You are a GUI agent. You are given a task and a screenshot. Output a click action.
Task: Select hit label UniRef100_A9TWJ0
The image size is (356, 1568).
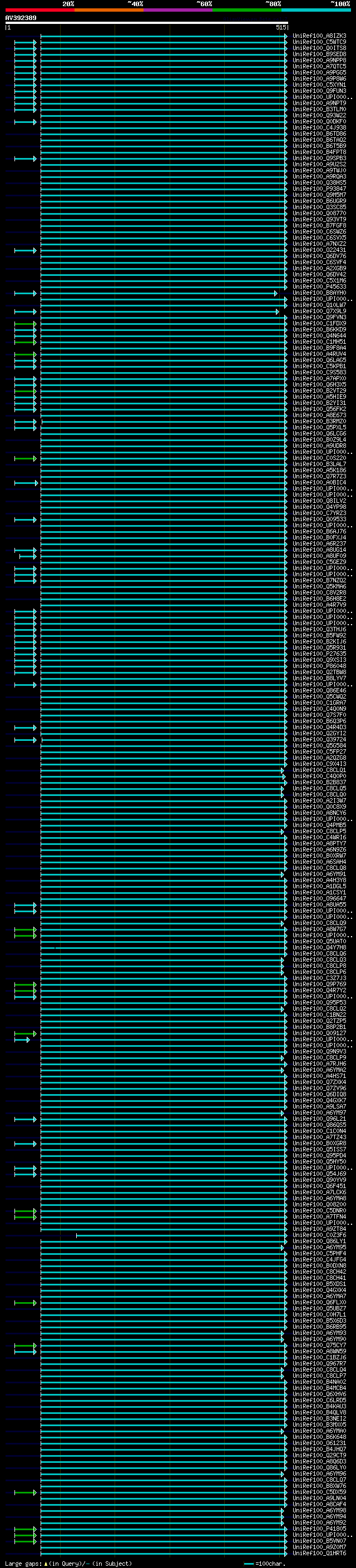coord(319,170)
